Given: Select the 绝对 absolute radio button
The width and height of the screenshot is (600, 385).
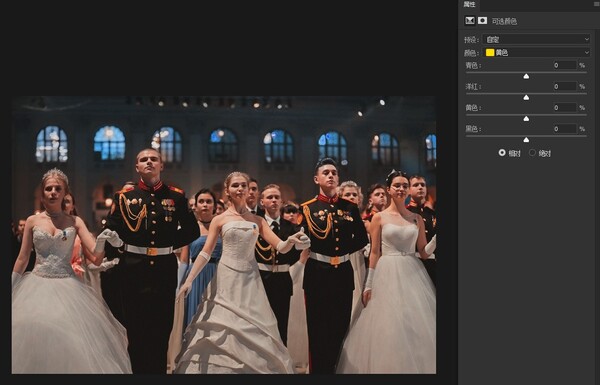Looking at the screenshot, I should (x=532, y=153).
